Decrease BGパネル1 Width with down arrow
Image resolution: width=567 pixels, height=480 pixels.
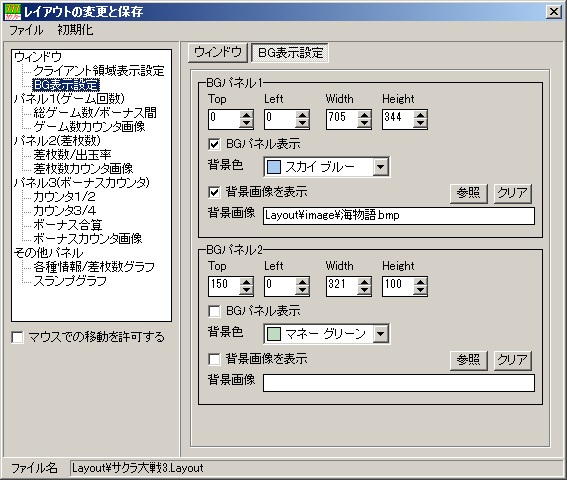point(364,124)
